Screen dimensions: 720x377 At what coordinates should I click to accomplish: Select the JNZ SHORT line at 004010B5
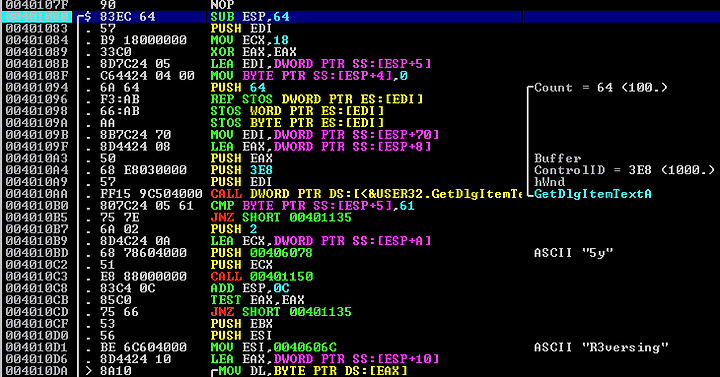[x=281, y=218]
